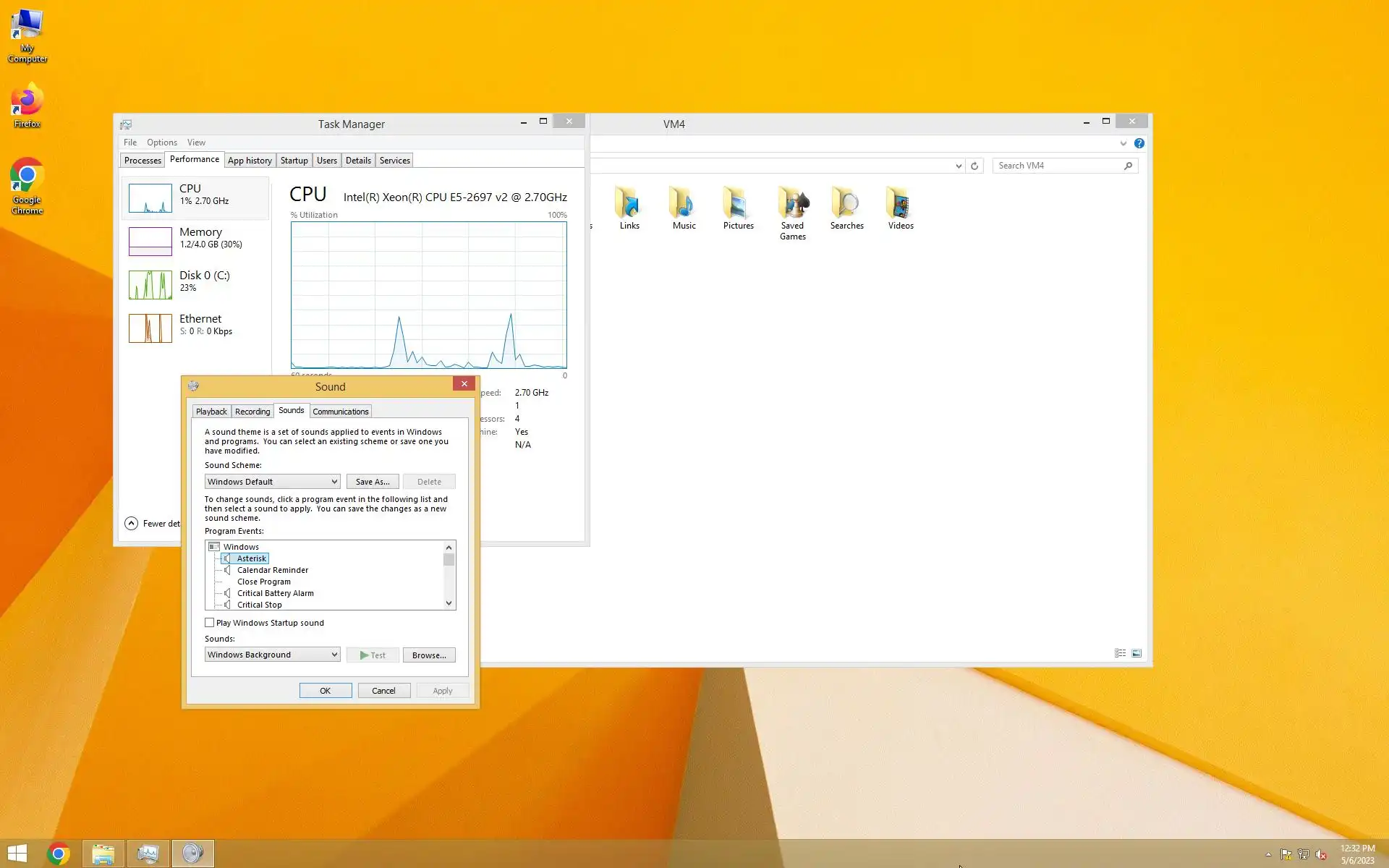The image size is (1389, 868).
Task: Enable Play Windows Startup sound checkbox
Action: 210,623
